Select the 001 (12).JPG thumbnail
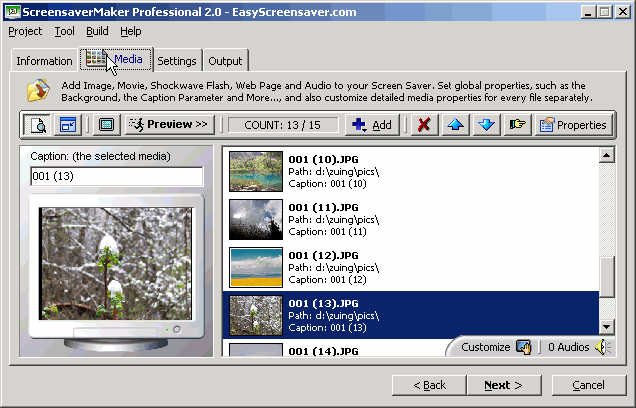The image size is (636, 408). (x=256, y=267)
